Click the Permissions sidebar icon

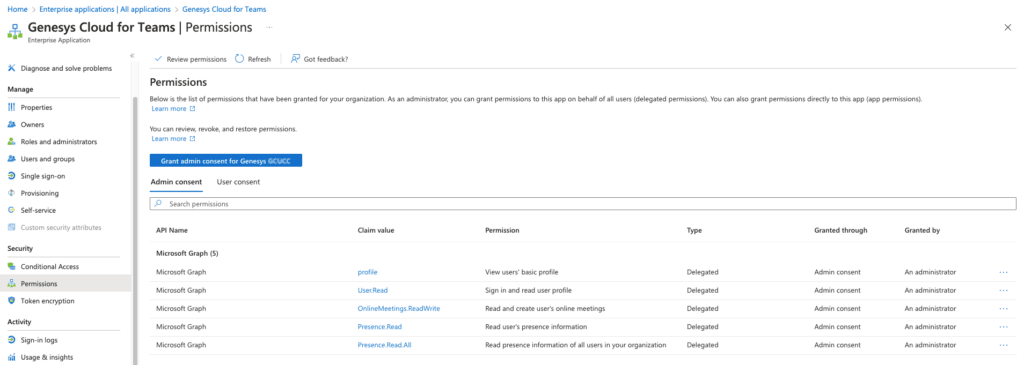11,283
